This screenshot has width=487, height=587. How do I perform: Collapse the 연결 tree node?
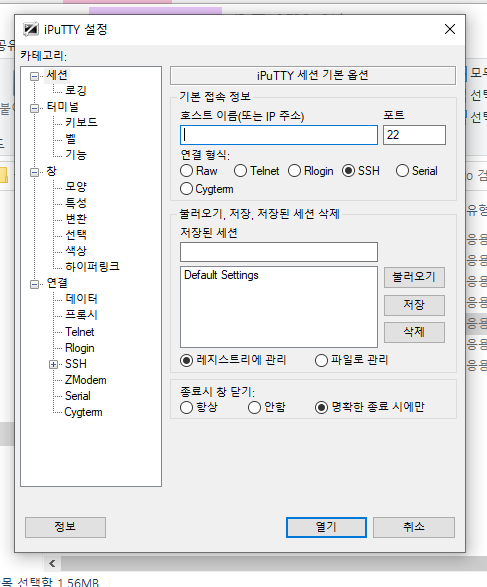[34, 285]
